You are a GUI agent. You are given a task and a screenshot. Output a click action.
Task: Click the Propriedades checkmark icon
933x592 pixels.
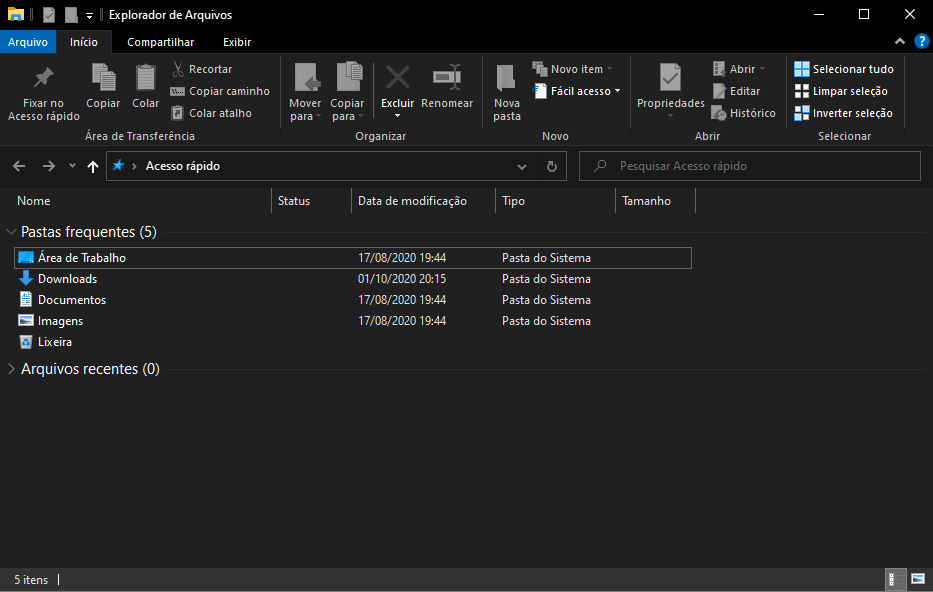point(671,79)
